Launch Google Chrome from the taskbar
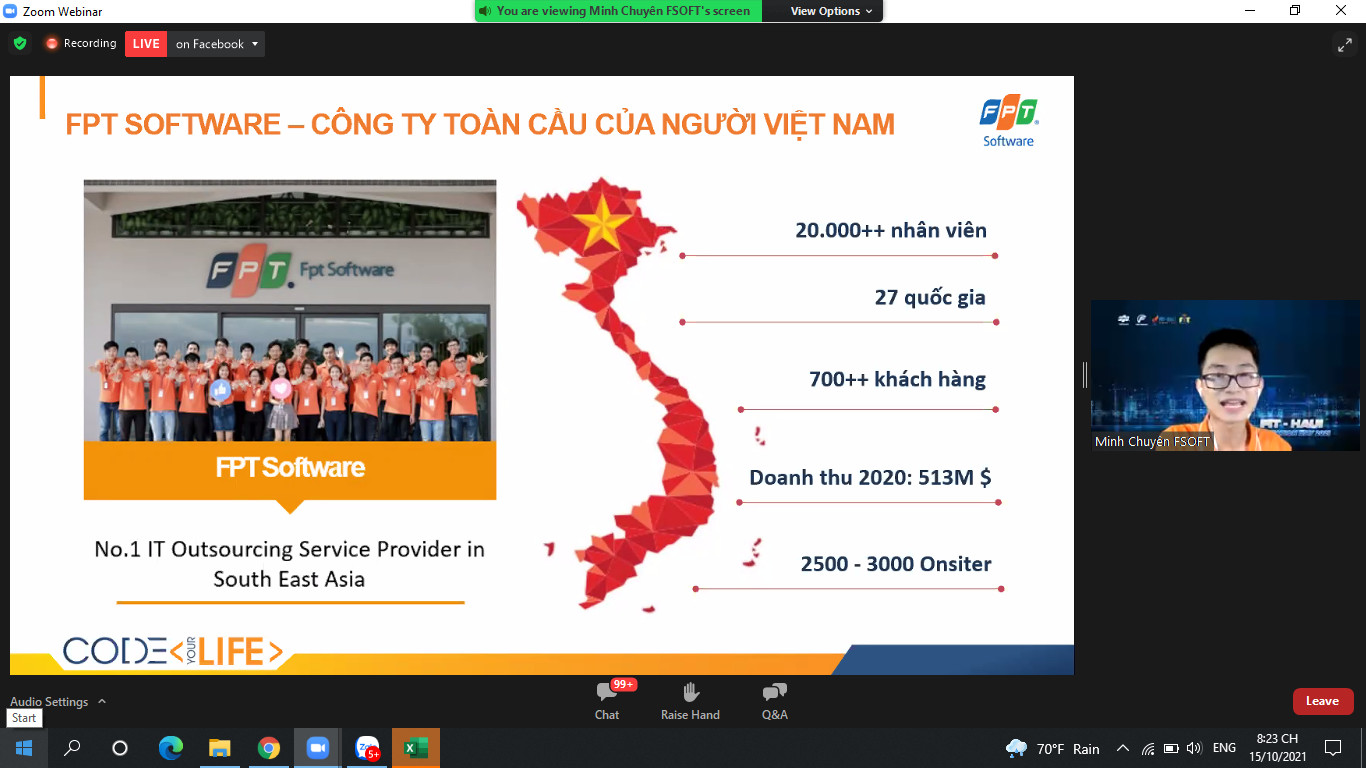 pyautogui.click(x=268, y=748)
